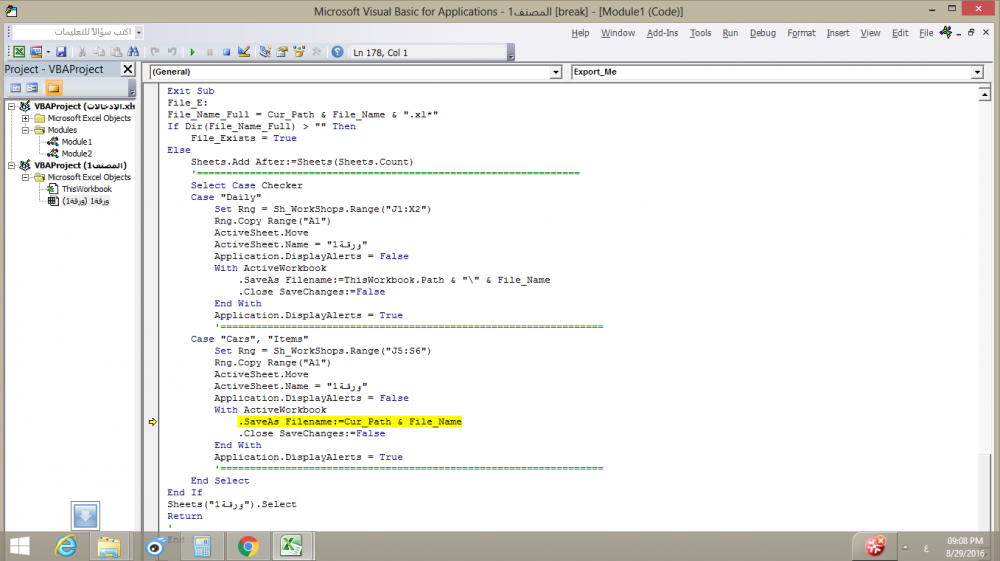
Task: Click code window scroll up arrow
Action: pos(984,94)
